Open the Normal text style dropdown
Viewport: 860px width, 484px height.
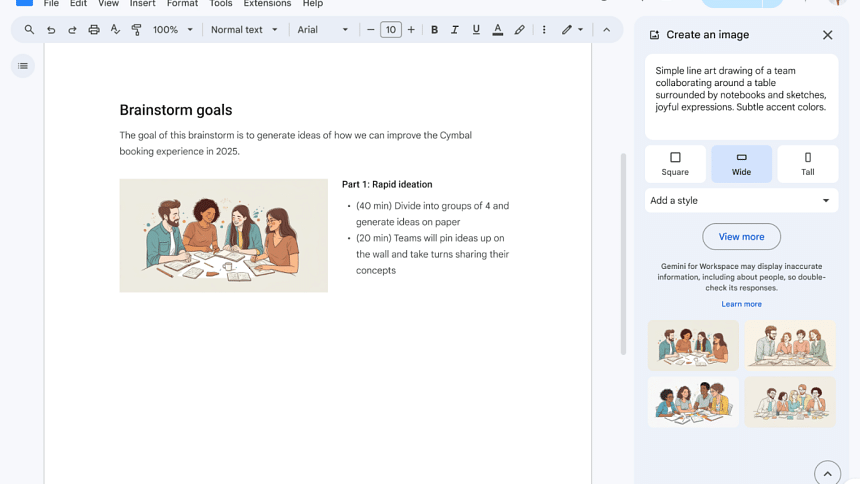click(x=244, y=30)
